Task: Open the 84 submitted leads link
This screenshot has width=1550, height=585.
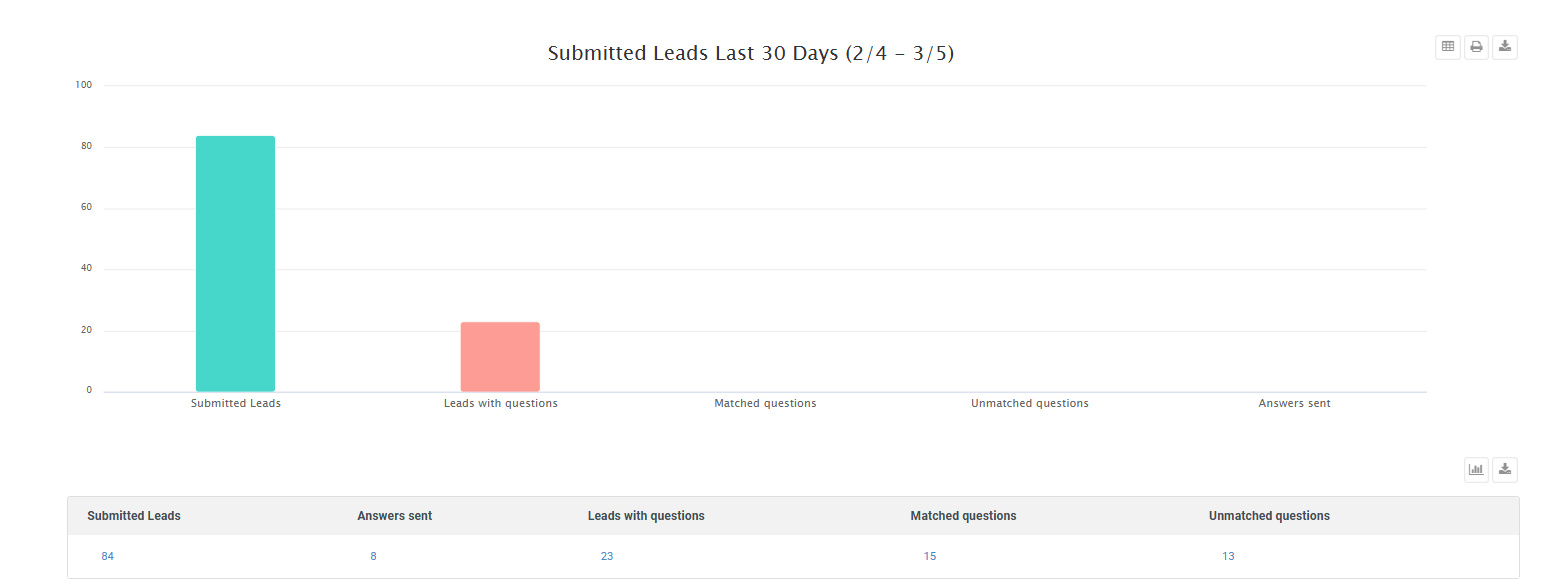Action: tap(108, 556)
